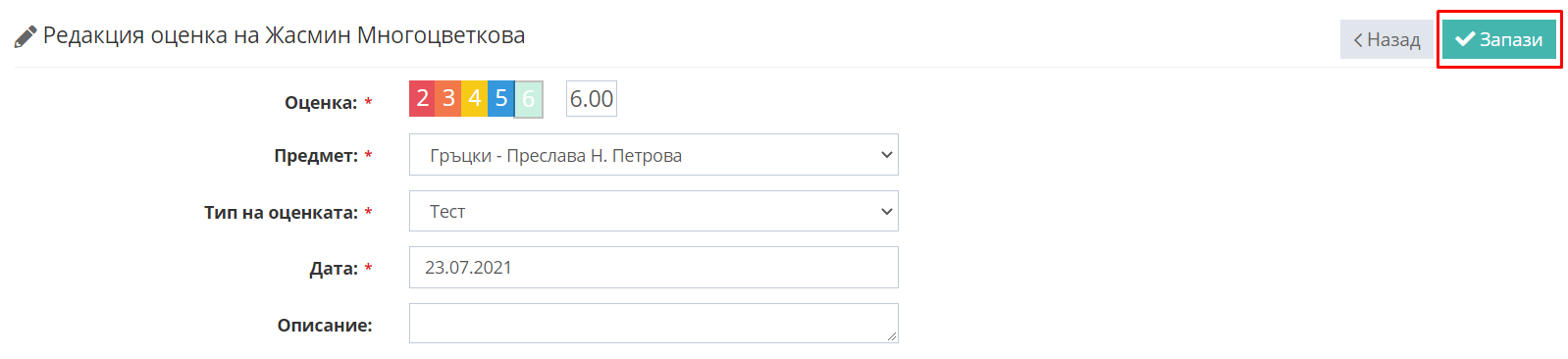Click the pencil edit icon beside the title

tap(26, 37)
